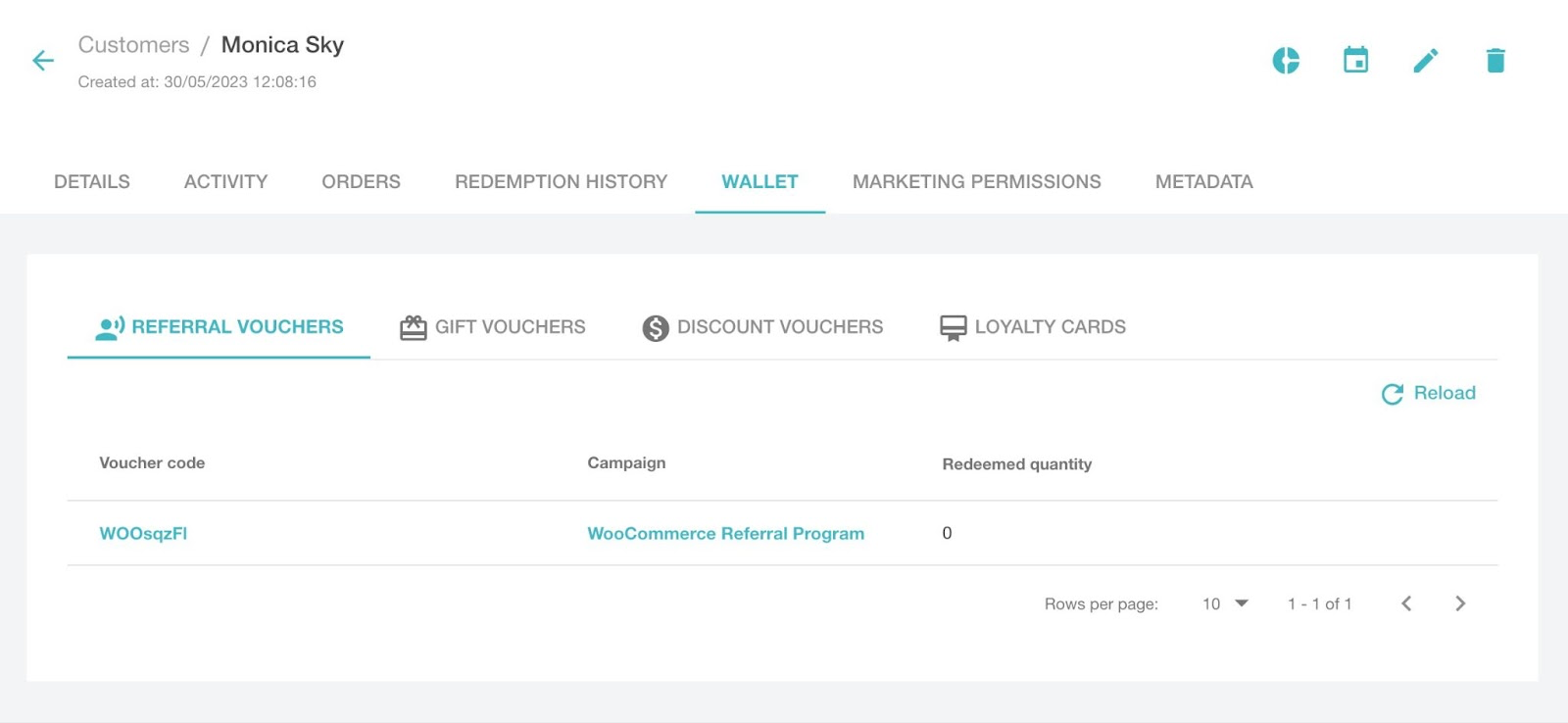Click the trash delete customer icon
This screenshot has width=1568, height=723.
(x=1495, y=61)
